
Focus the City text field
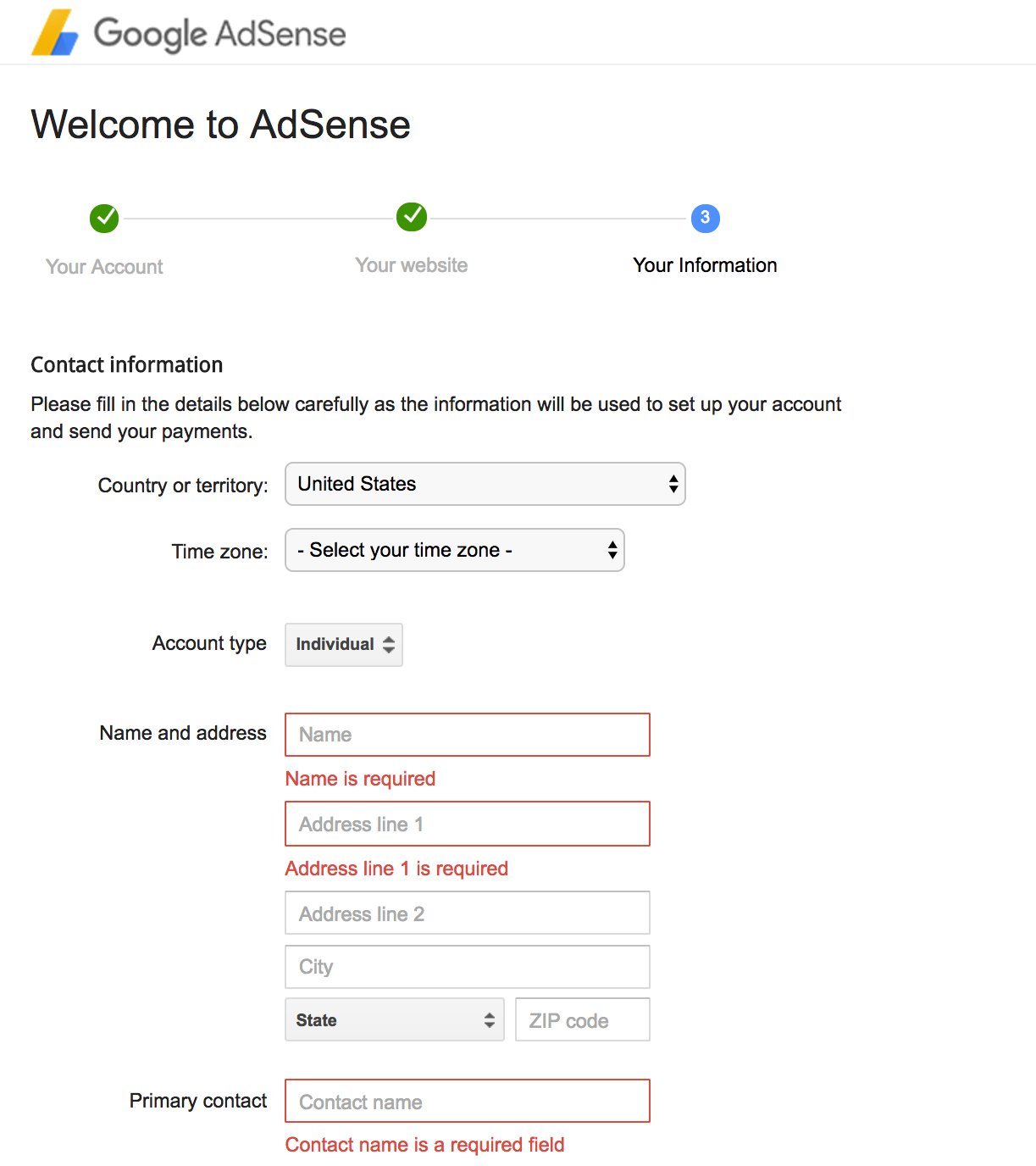tap(468, 967)
